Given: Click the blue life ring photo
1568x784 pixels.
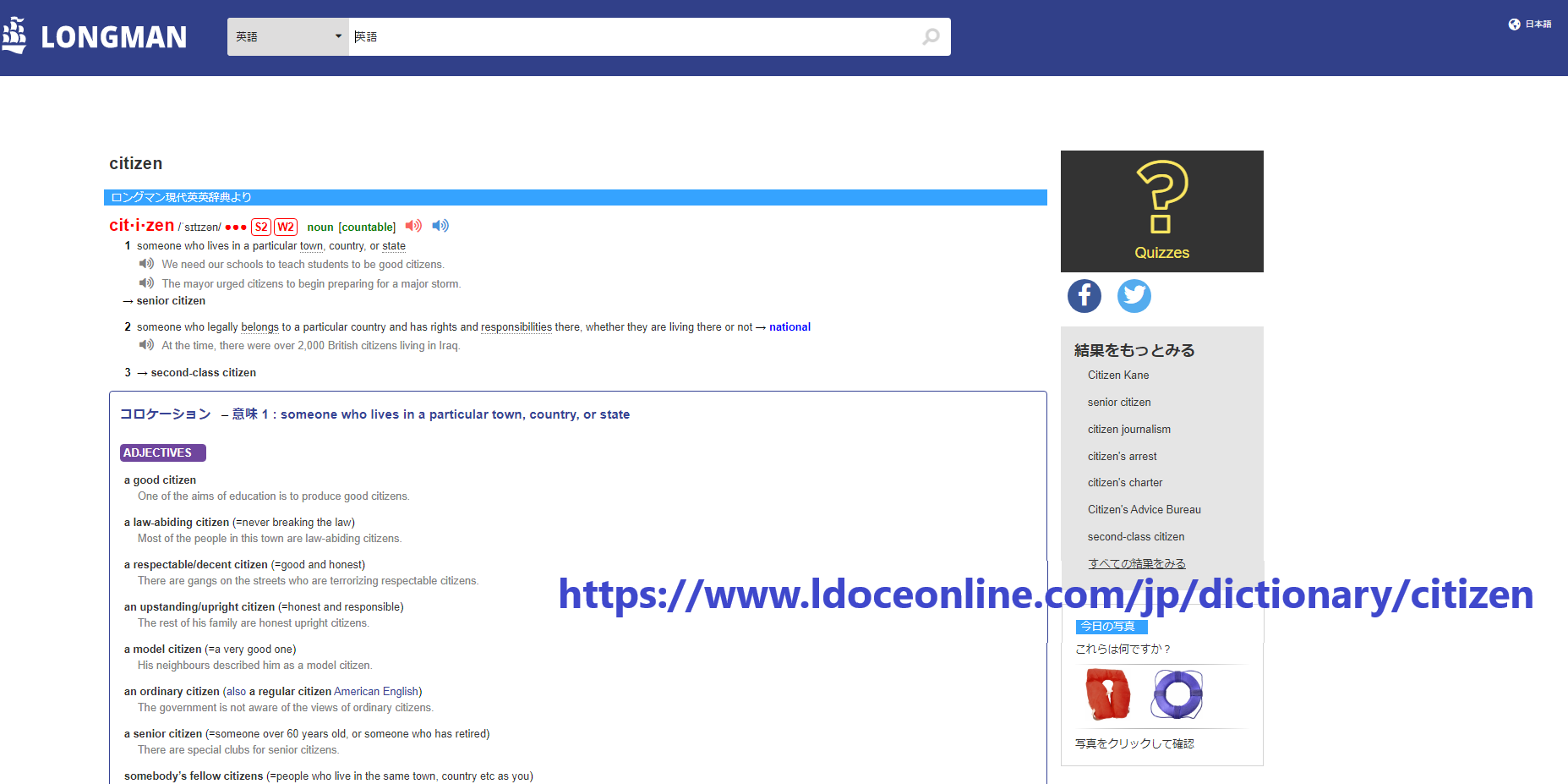Looking at the screenshot, I should coord(1177,694).
